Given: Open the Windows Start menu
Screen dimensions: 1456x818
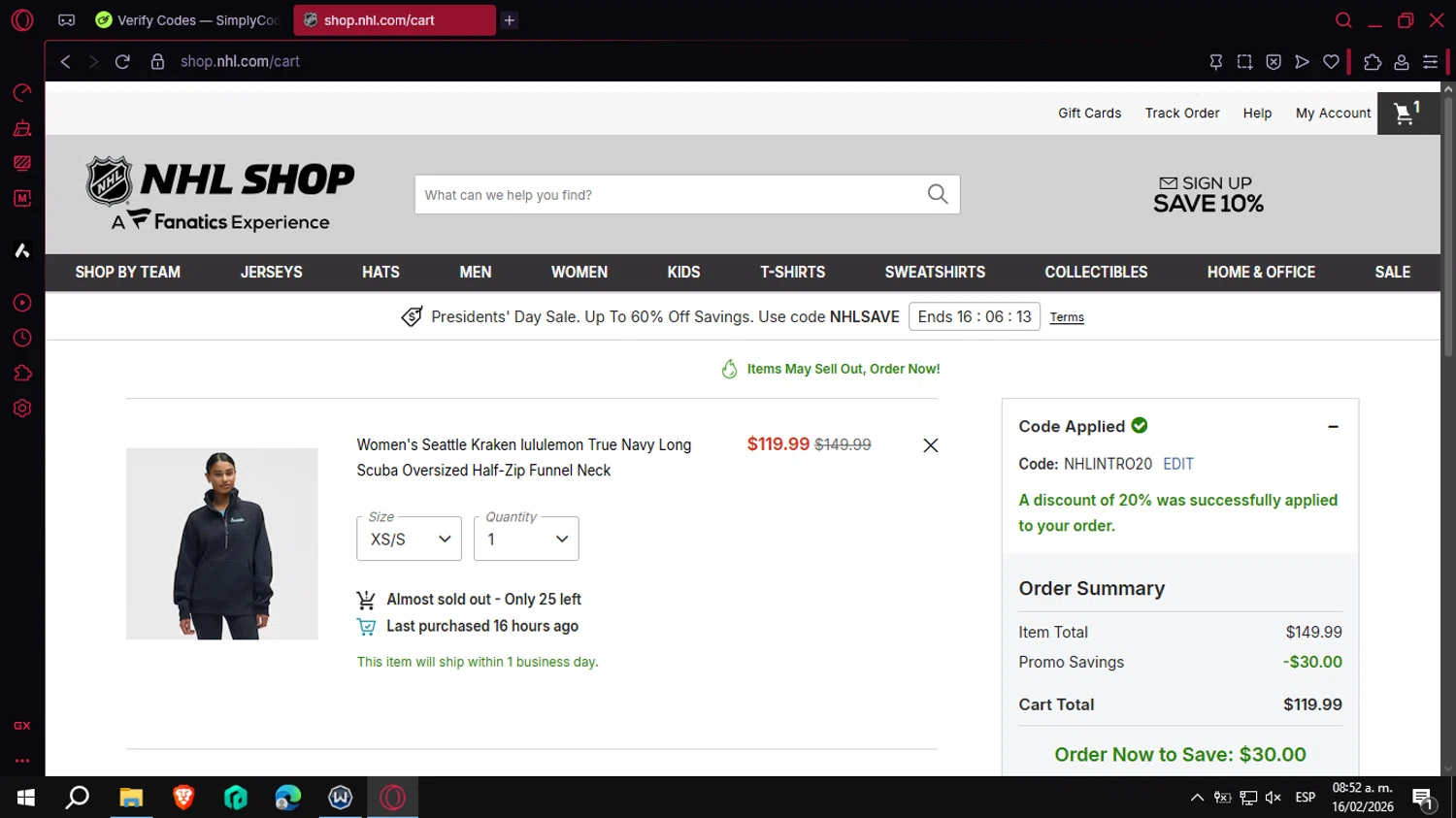Looking at the screenshot, I should (x=26, y=798).
